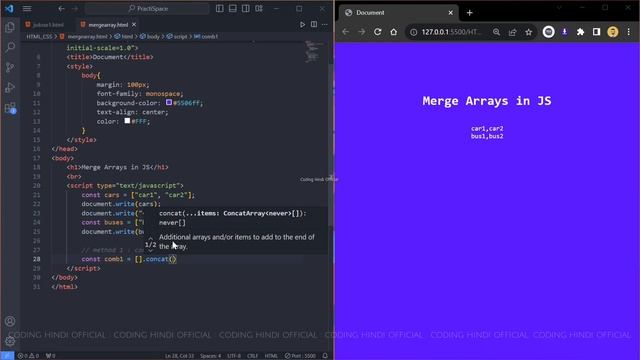Open Source Control view in activity bar
The width and height of the screenshot is (640, 360).
[10, 67]
